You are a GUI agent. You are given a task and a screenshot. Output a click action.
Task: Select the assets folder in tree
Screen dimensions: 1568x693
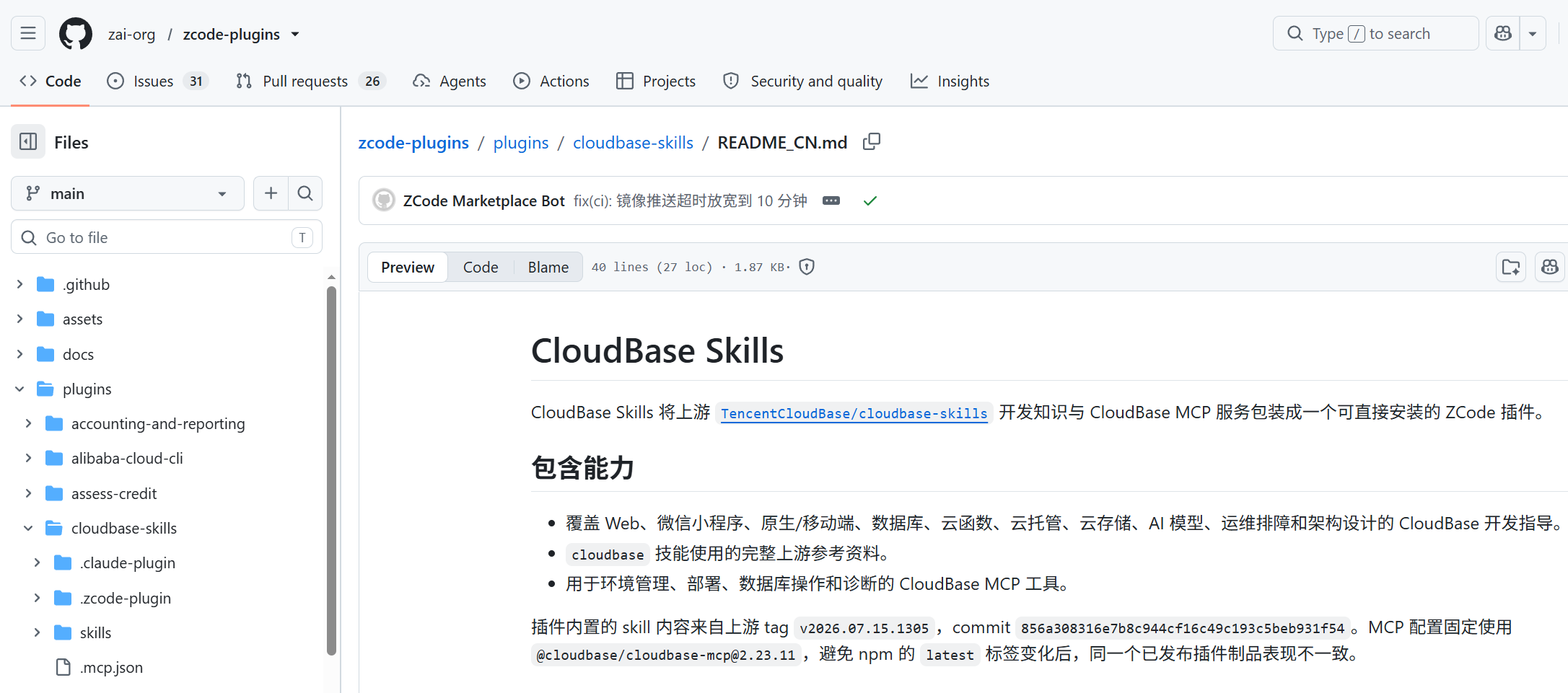82,319
